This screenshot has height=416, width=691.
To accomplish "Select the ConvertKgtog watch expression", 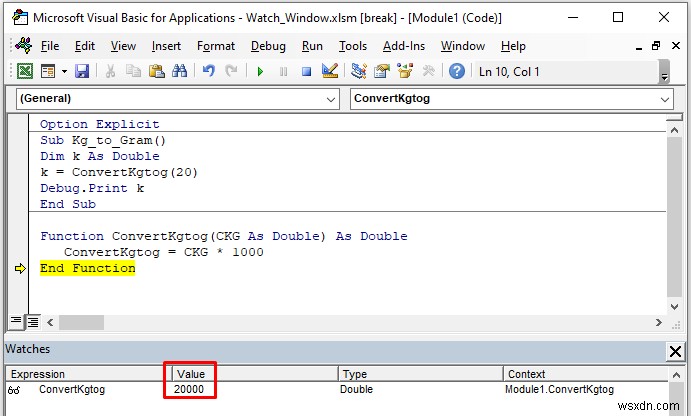I will [72, 390].
